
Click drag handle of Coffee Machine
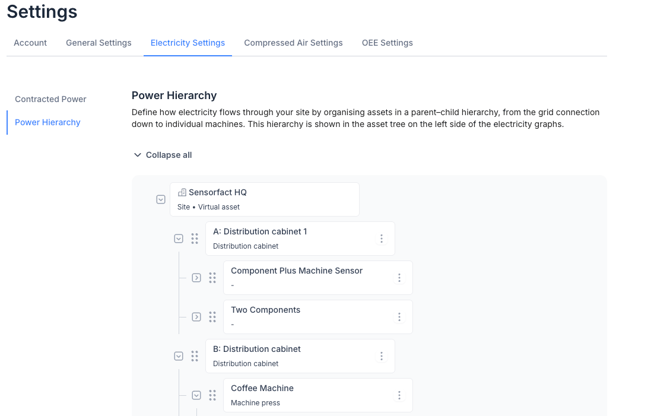[x=213, y=395]
